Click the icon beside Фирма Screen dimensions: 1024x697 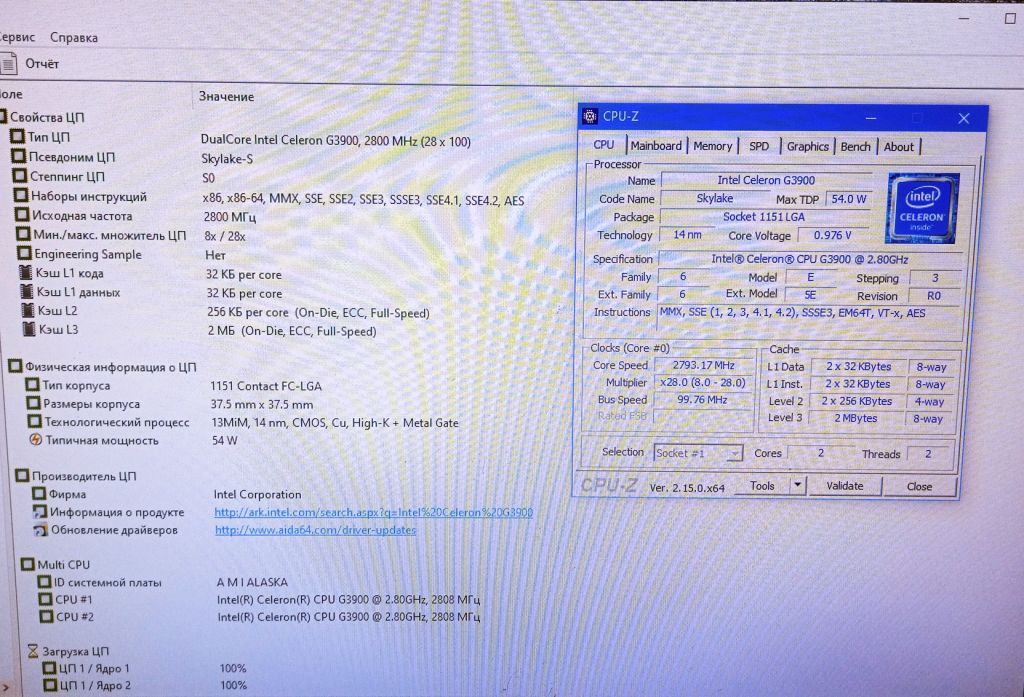pyautogui.click(x=39, y=494)
